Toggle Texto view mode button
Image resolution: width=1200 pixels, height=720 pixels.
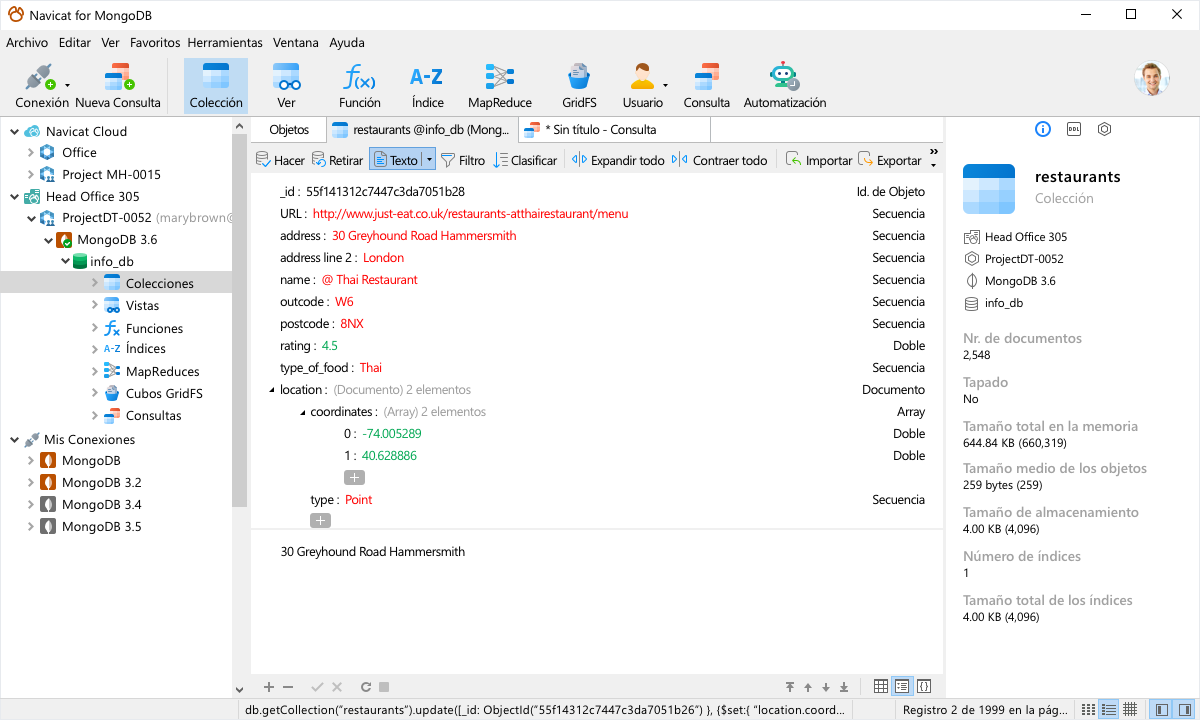(396, 160)
